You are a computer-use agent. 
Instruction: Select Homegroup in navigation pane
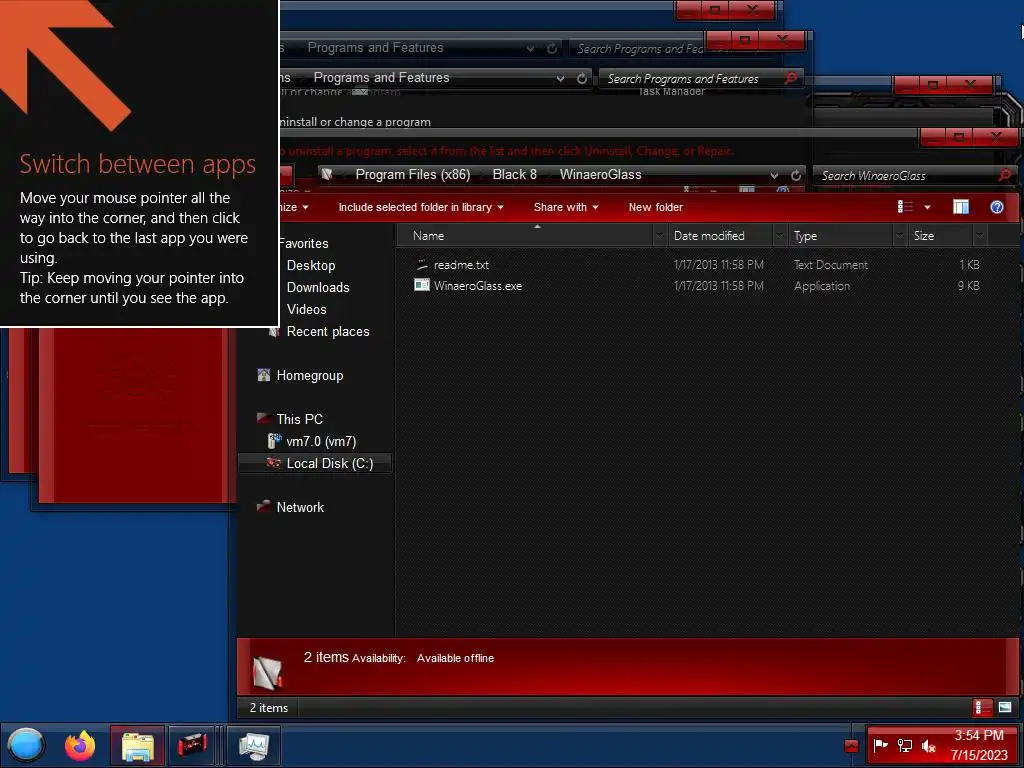click(310, 376)
